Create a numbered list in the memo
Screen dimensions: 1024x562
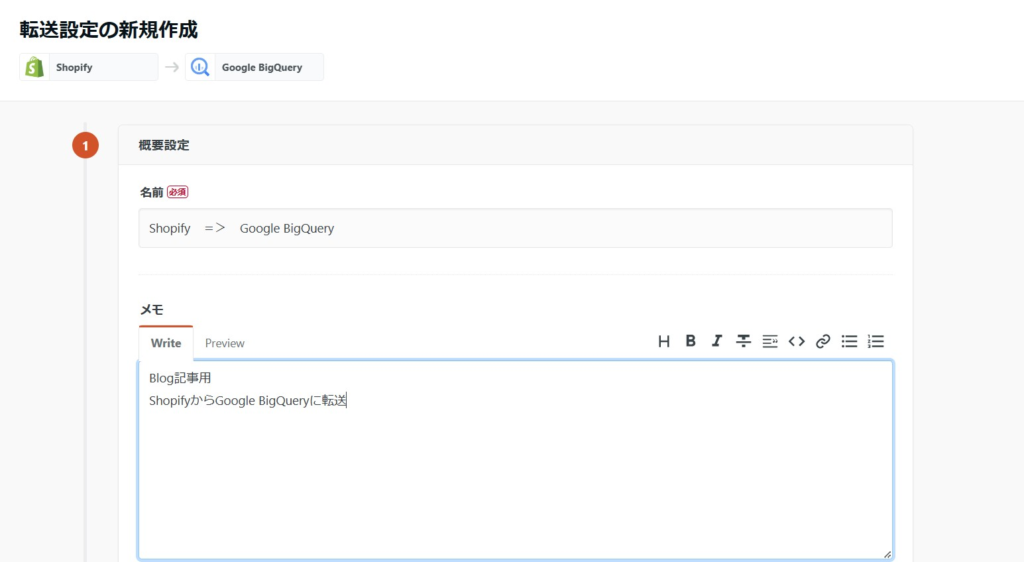[x=876, y=341]
